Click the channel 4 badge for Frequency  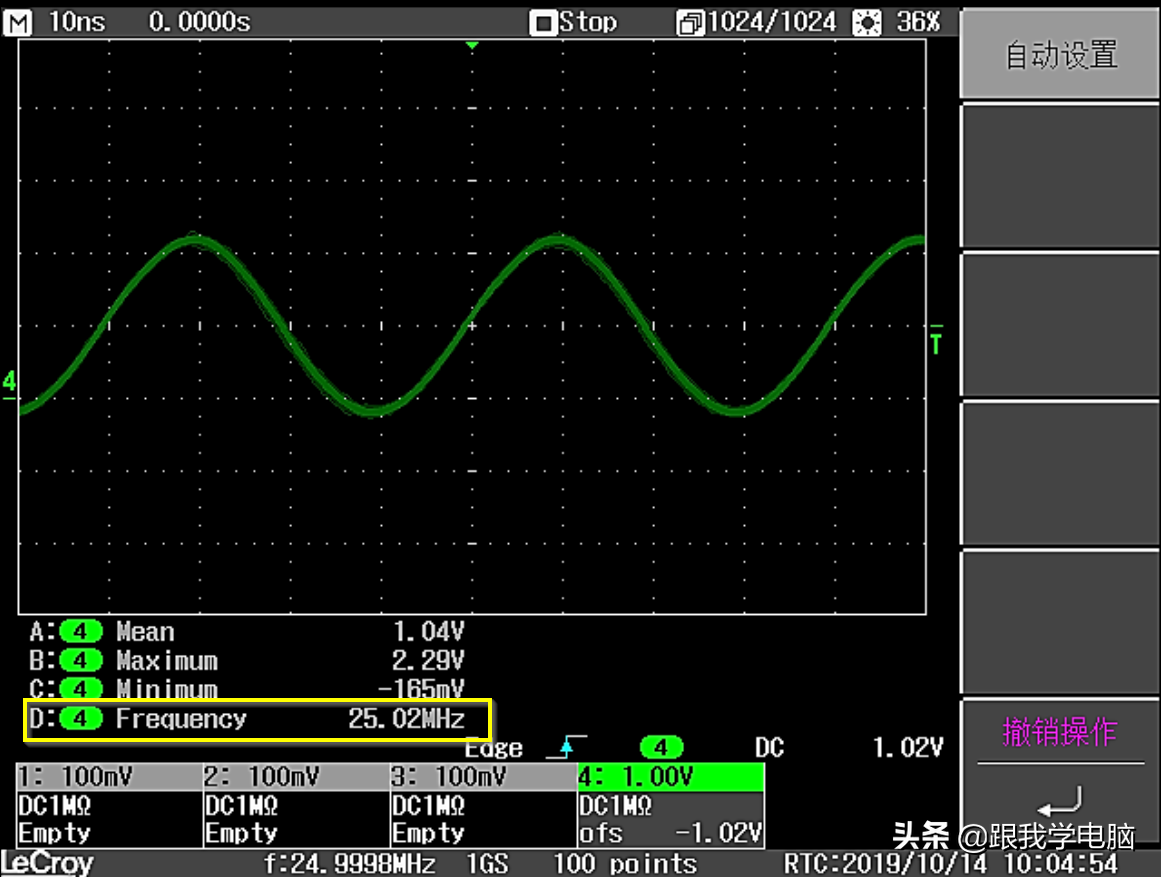click(81, 718)
